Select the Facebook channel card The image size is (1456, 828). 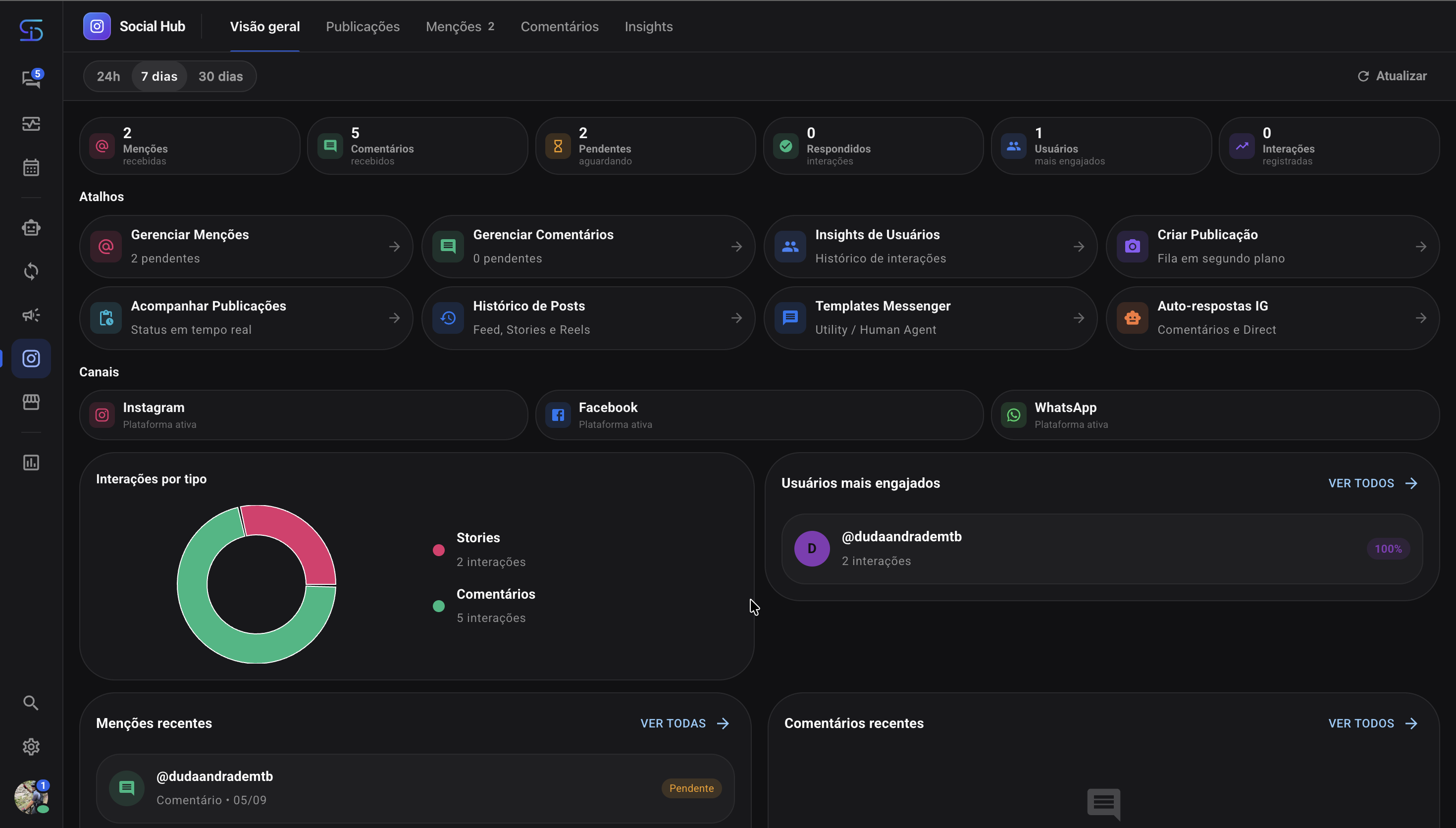pos(760,415)
